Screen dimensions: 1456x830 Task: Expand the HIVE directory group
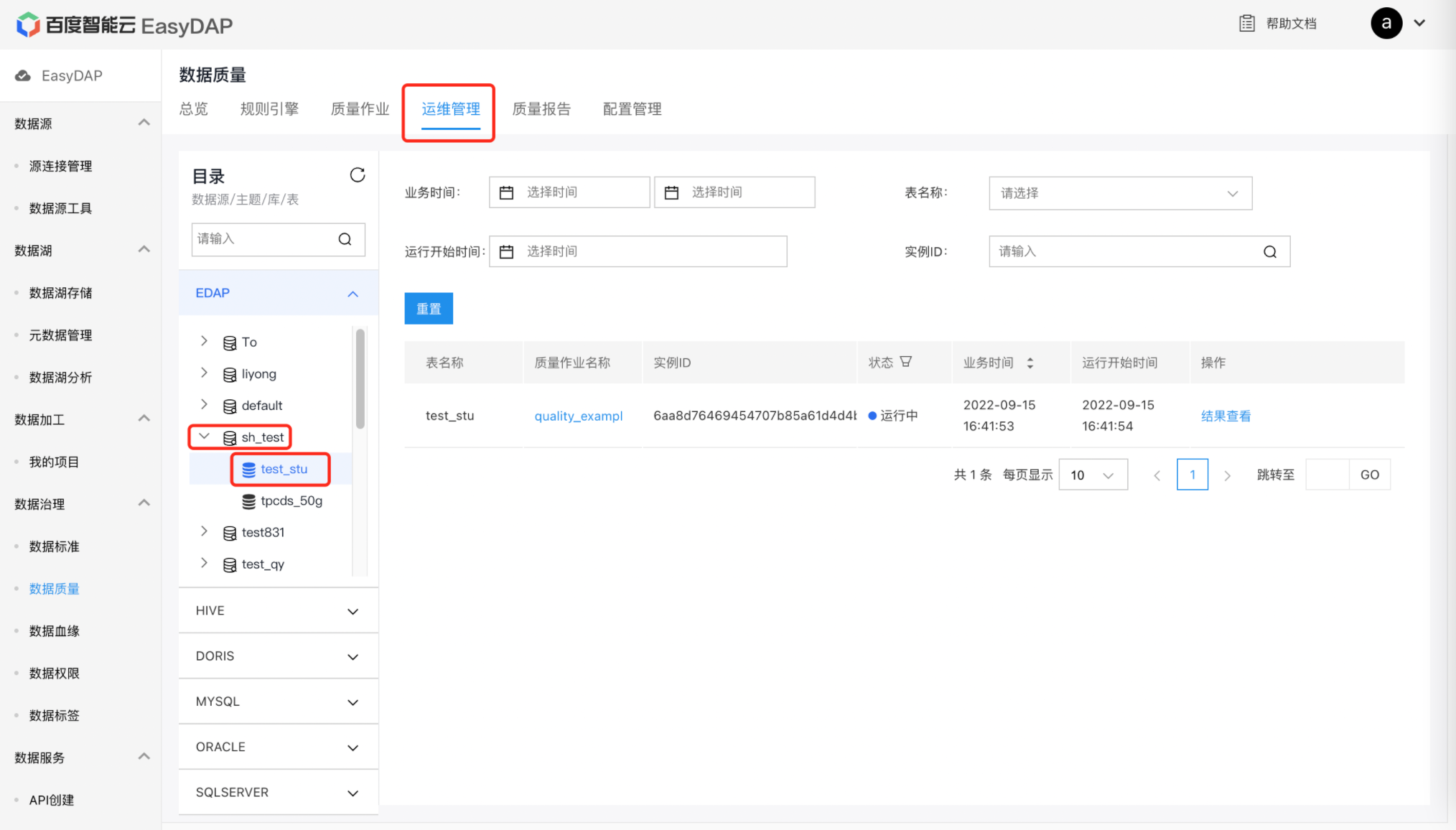coord(353,611)
